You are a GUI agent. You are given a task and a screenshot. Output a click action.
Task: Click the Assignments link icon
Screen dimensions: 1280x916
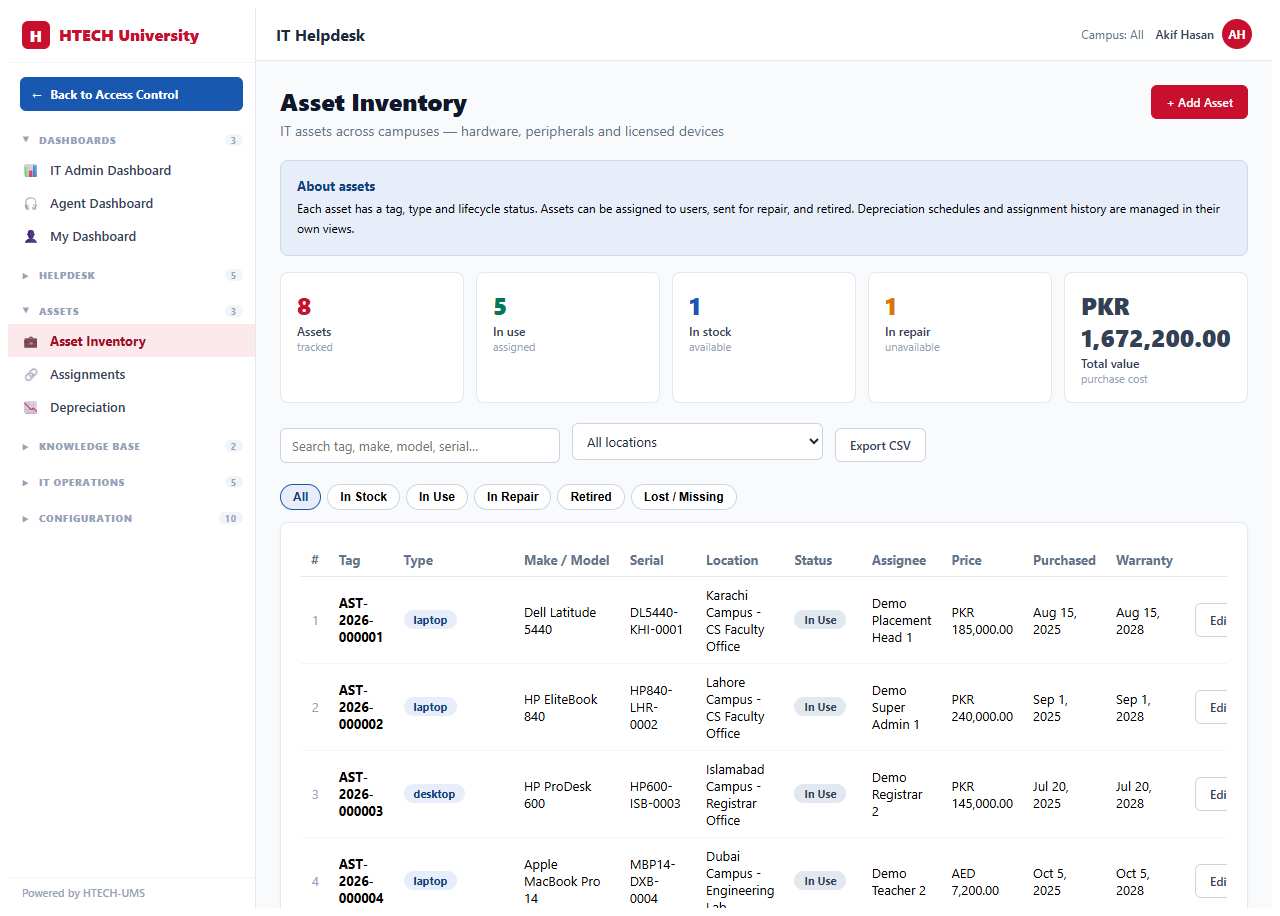point(30,375)
